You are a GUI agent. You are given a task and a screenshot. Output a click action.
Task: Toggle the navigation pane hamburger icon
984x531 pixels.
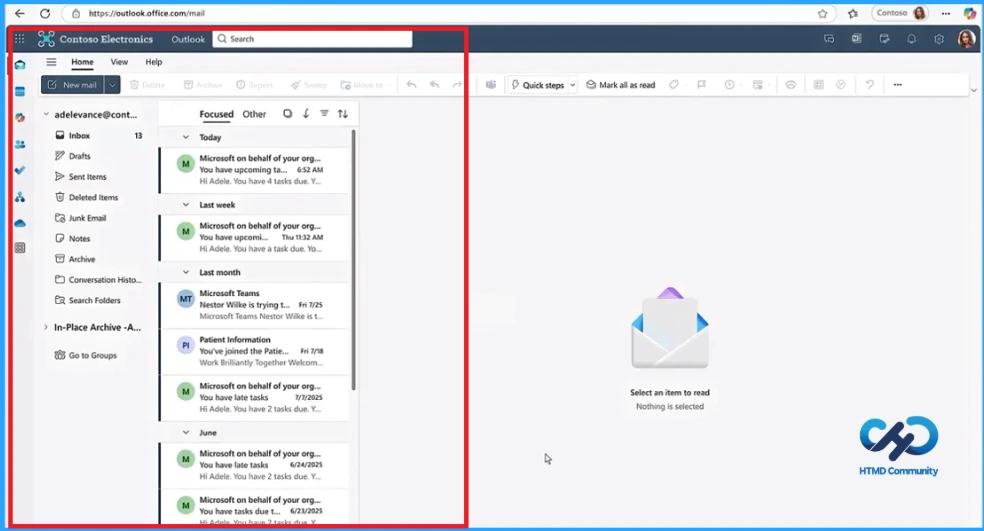pyautogui.click(x=51, y=62)
